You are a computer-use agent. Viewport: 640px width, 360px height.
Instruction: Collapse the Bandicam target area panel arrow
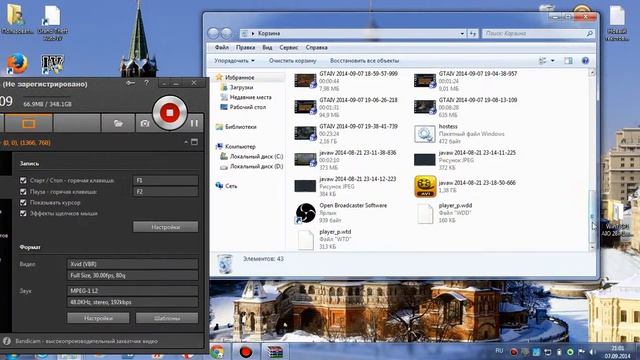point(186,142)
